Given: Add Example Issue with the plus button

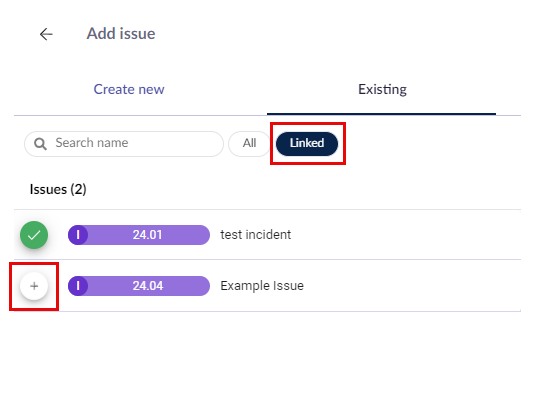Looking at the screenshot, I should point(34,286).
